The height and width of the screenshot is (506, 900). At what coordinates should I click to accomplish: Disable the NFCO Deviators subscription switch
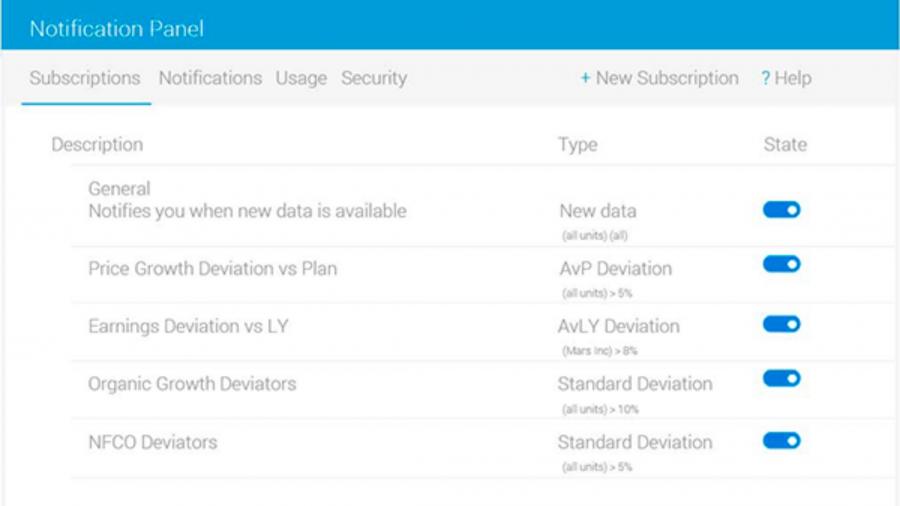781,441
